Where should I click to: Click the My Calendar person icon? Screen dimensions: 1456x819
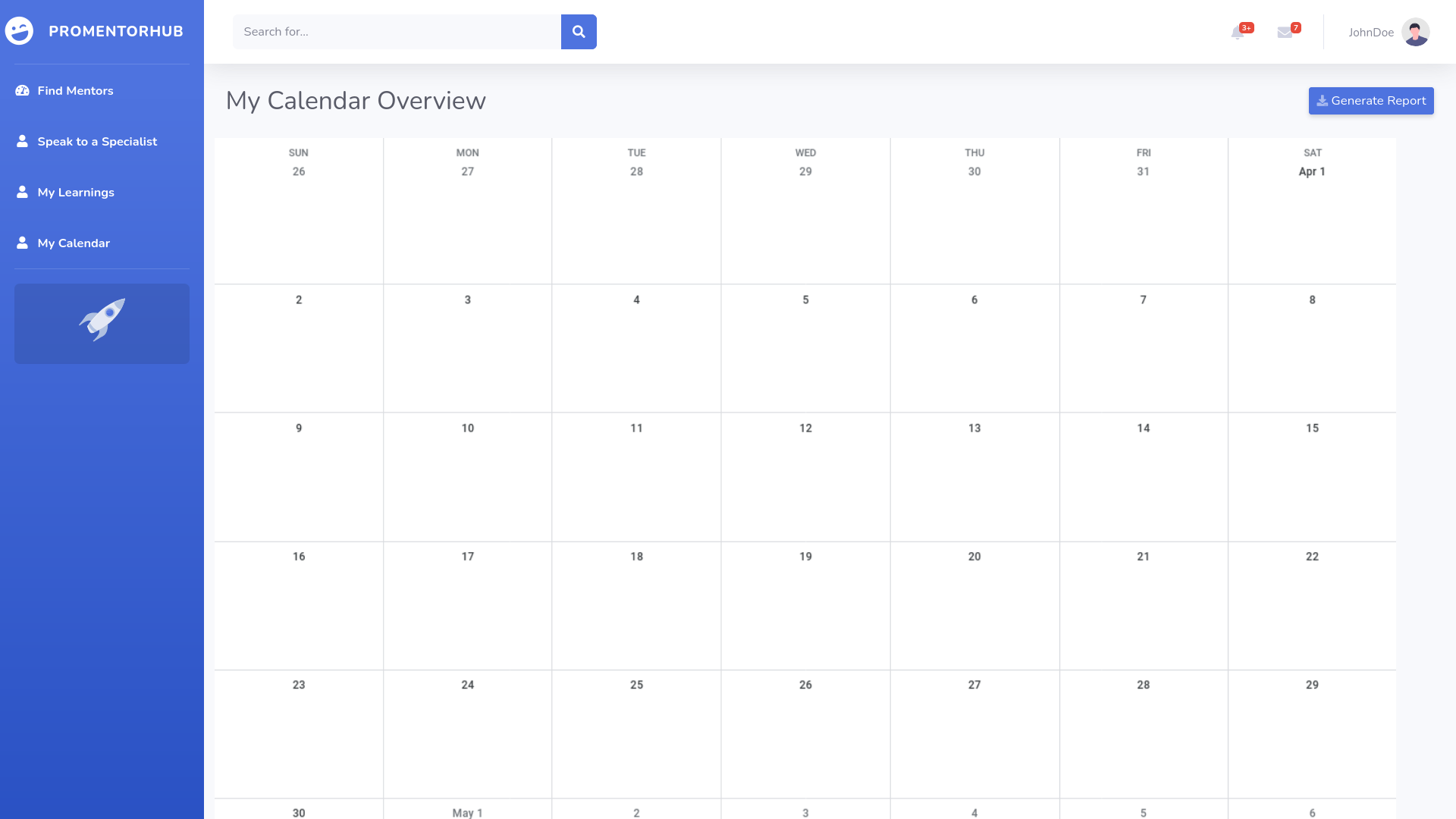pyautogui.click(x=23, y=243)
